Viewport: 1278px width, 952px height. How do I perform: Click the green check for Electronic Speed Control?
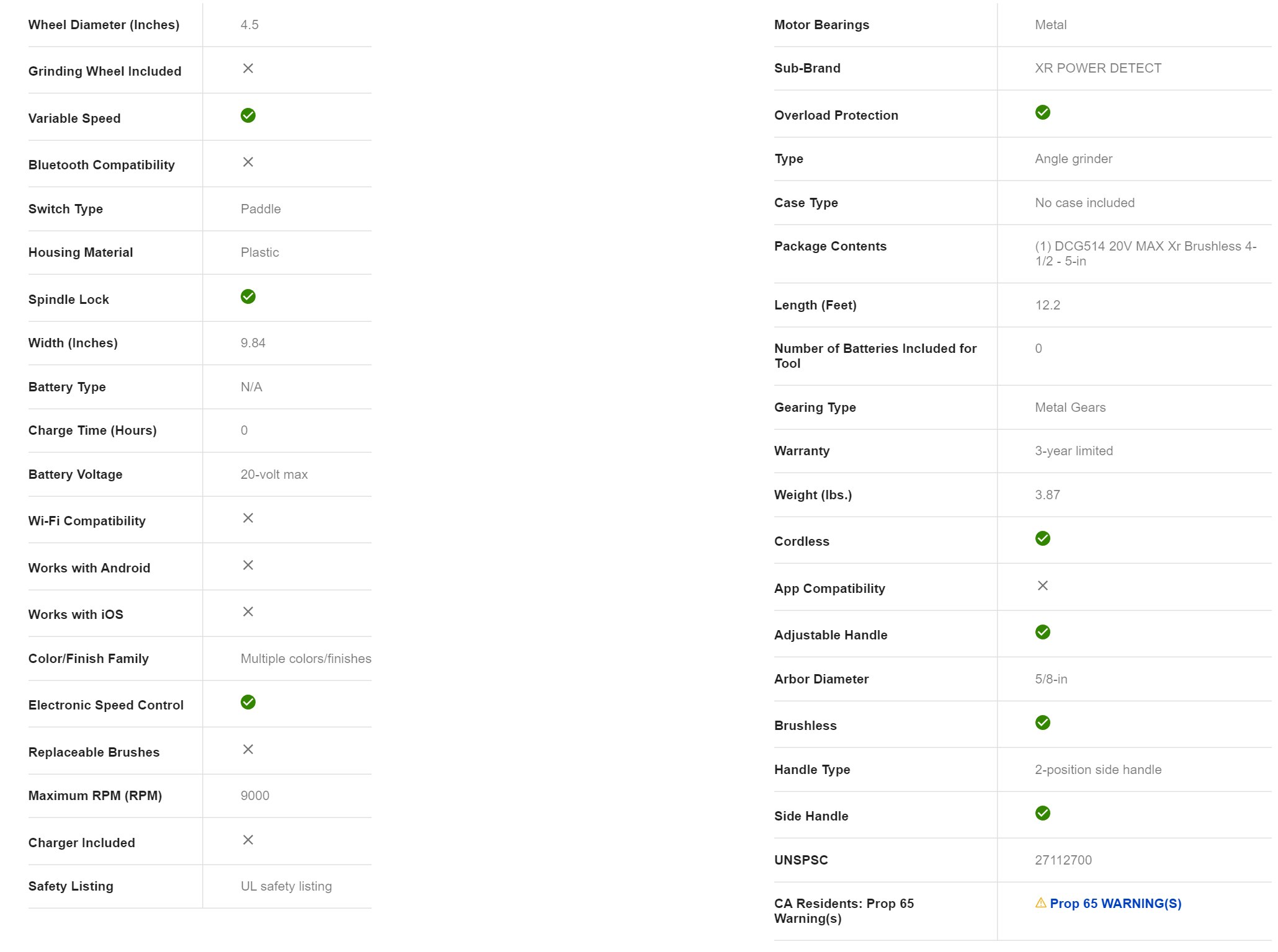click(x=248, y=702)
